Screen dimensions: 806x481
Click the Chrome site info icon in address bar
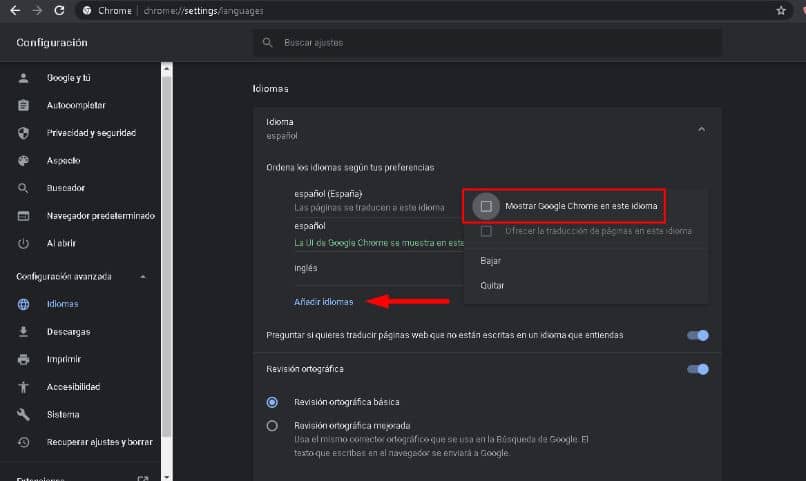click(x=87, y=10)
